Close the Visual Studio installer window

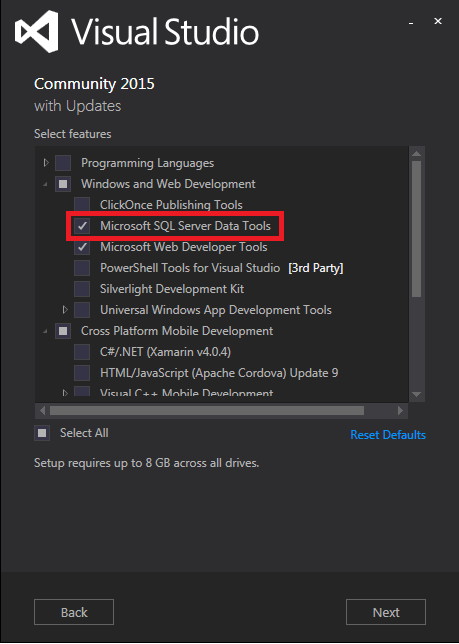(x=438, y=21)
